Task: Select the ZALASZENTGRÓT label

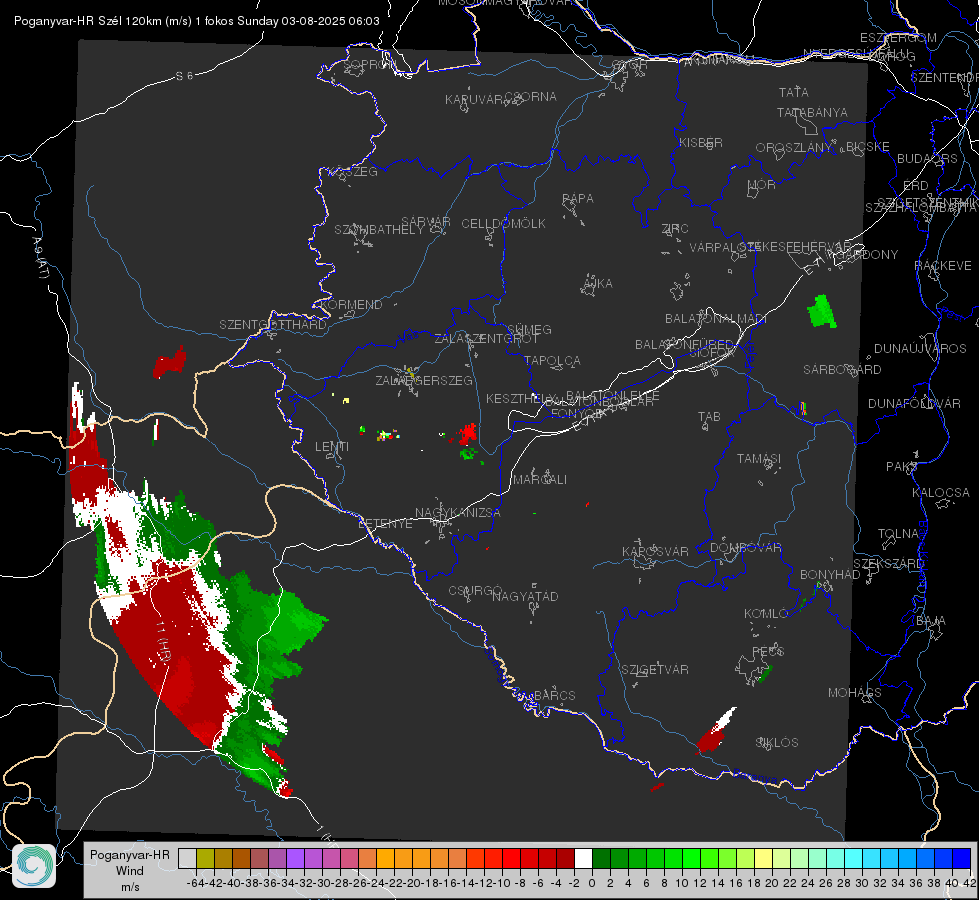Action: [486, 339]
